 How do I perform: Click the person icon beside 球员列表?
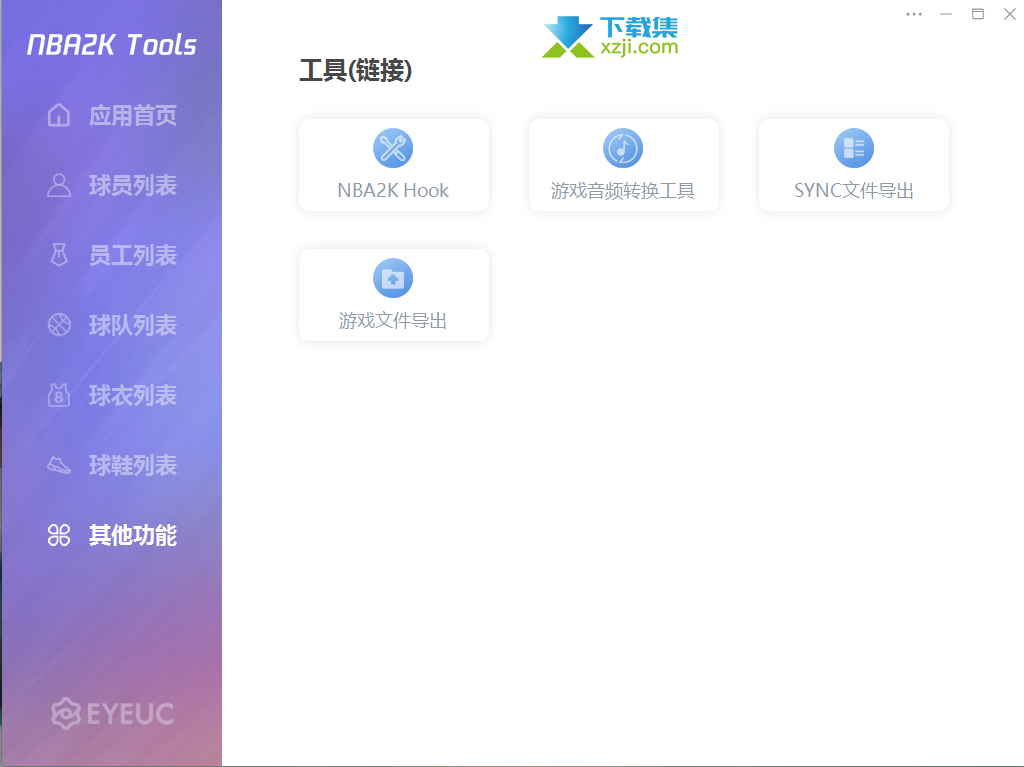59,185
